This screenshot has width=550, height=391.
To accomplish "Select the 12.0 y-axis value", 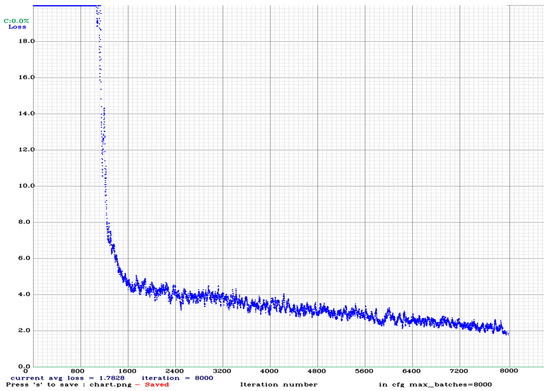I will (27, 150).
